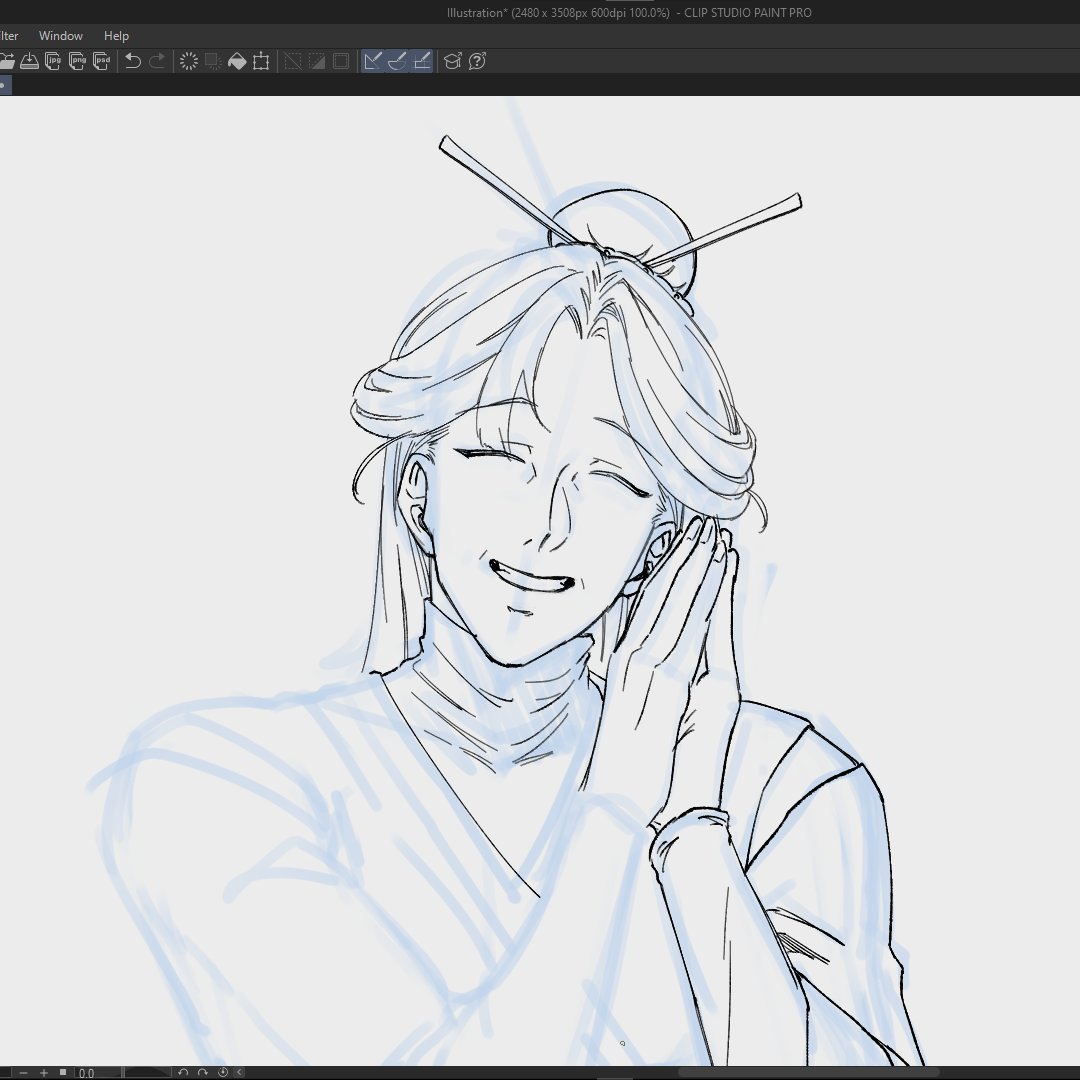Click the Show border of selected area icon

(x=341, y=61)
